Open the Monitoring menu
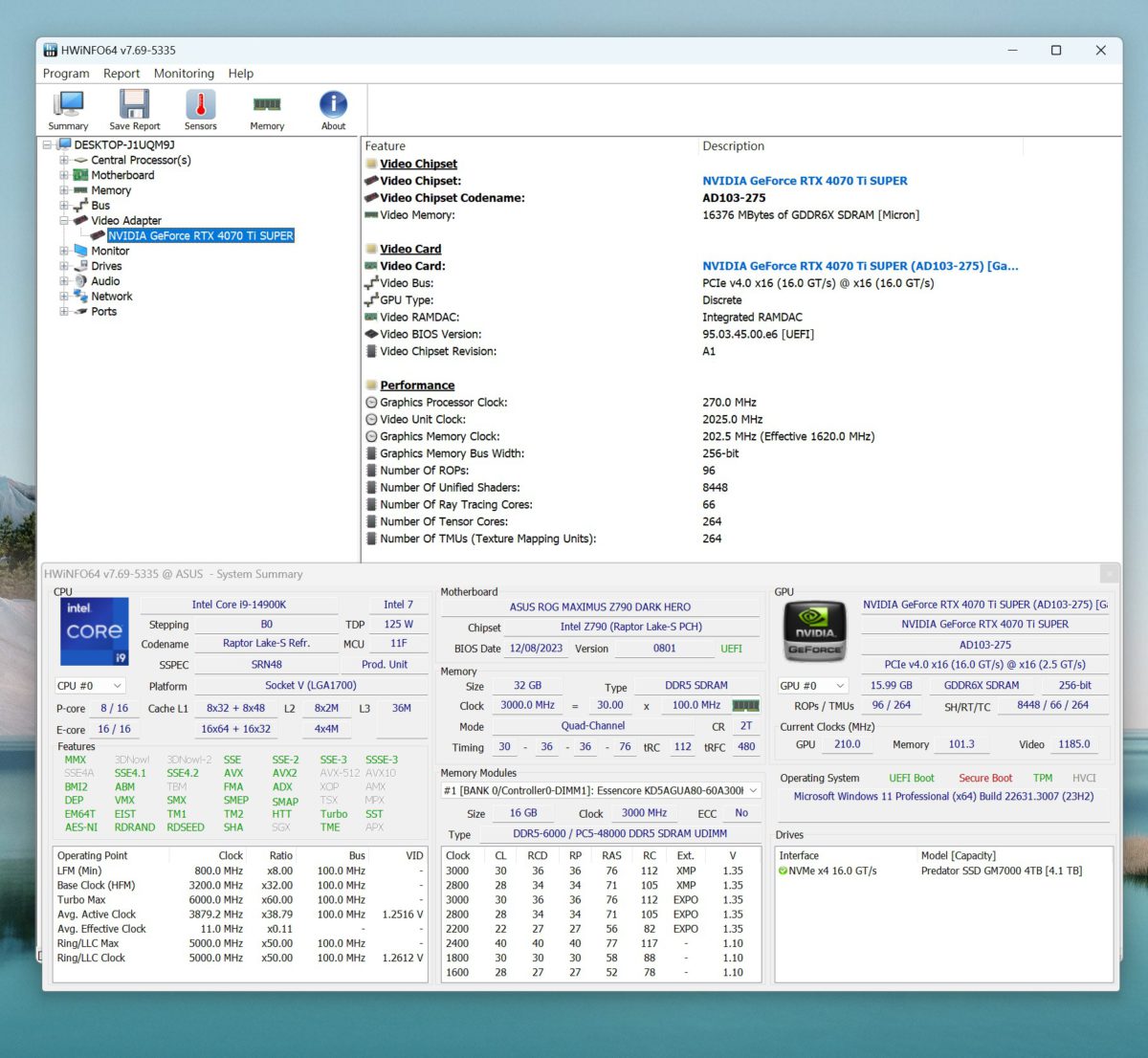This screenshot has height=1058, width=1148. coord(184,73)
